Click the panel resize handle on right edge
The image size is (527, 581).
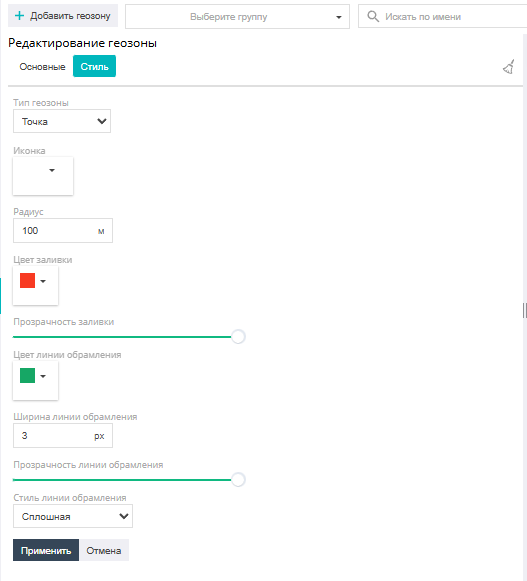(524, 310)
